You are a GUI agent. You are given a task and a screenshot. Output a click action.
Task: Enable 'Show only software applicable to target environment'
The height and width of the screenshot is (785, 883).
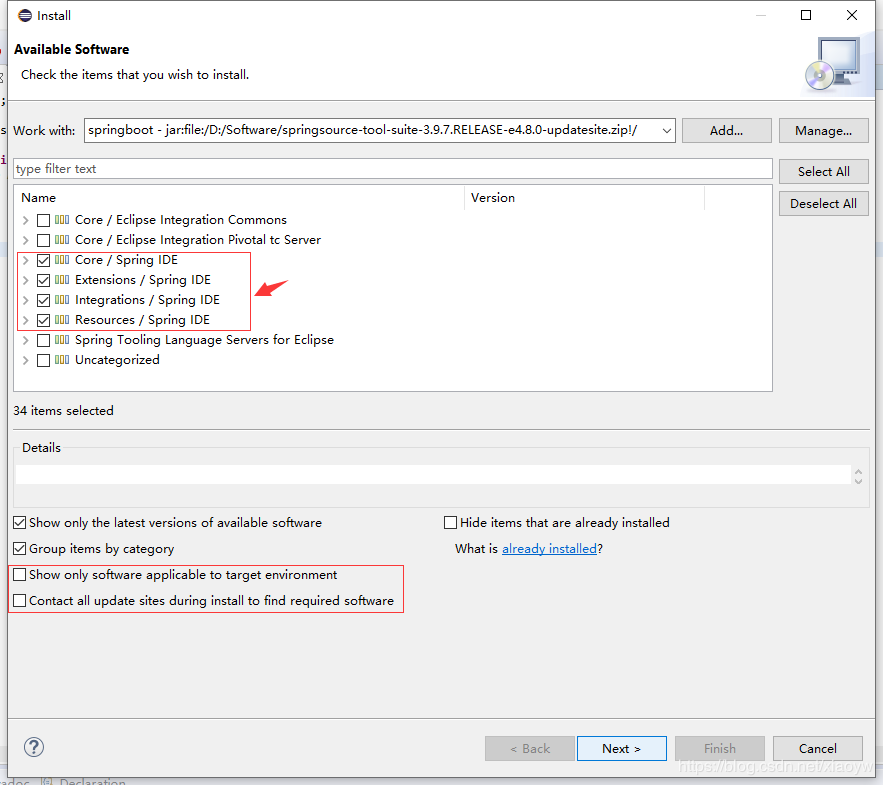pos(19,575)
